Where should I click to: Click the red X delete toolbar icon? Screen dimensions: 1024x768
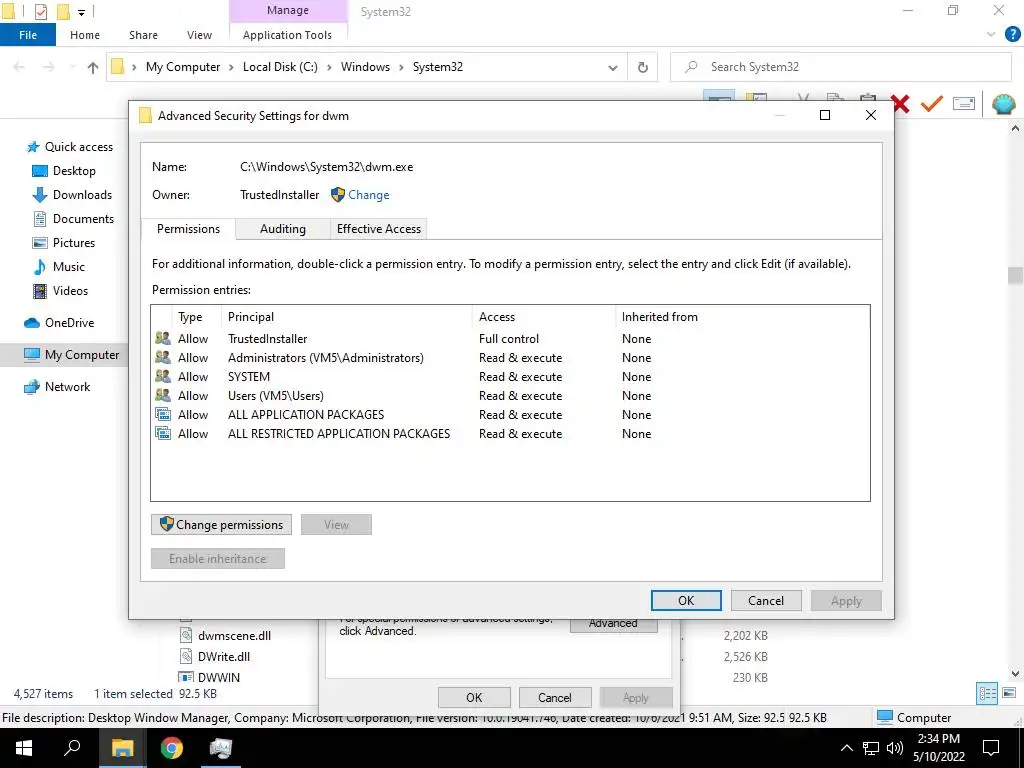(901, 104)
